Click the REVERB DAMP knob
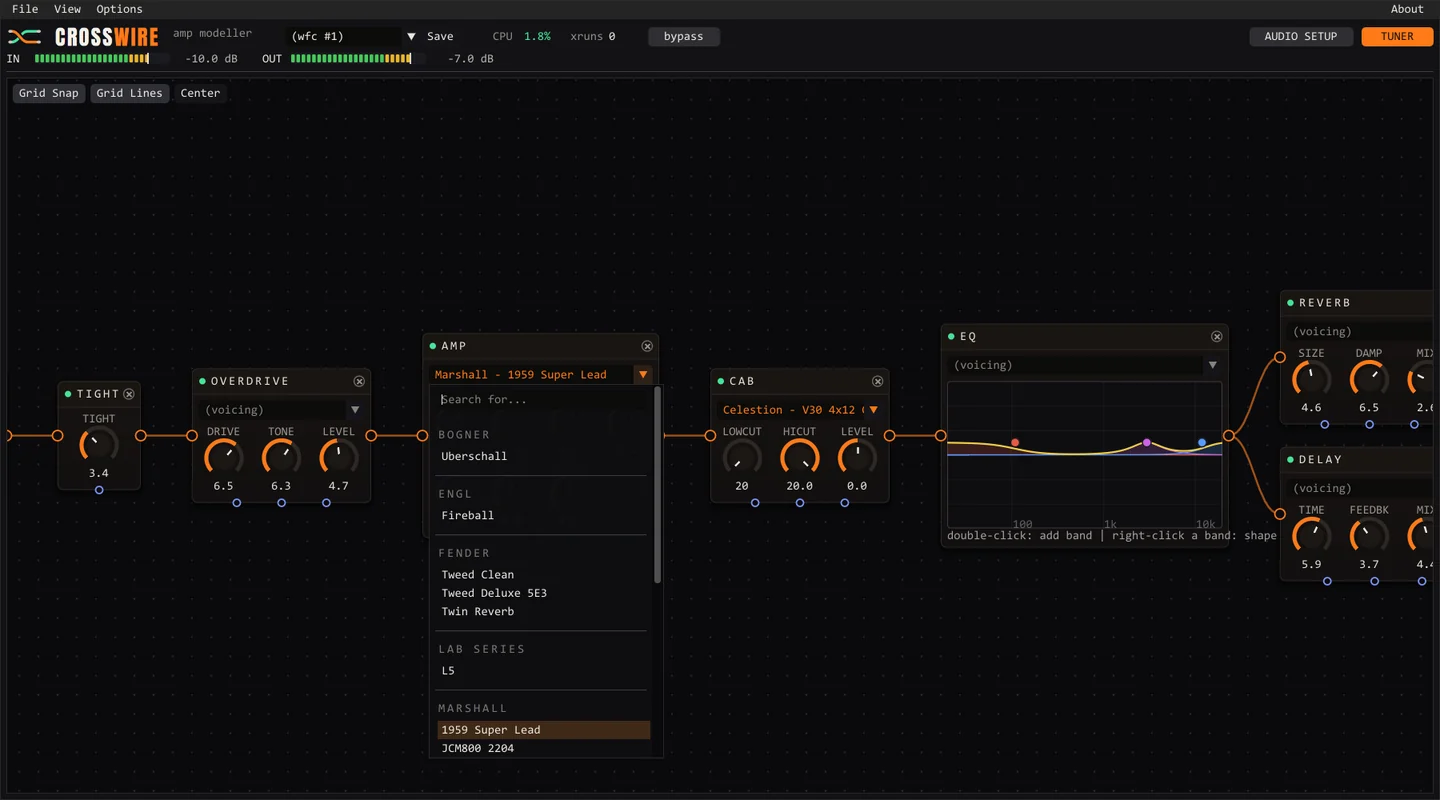 coord(1369,379)
